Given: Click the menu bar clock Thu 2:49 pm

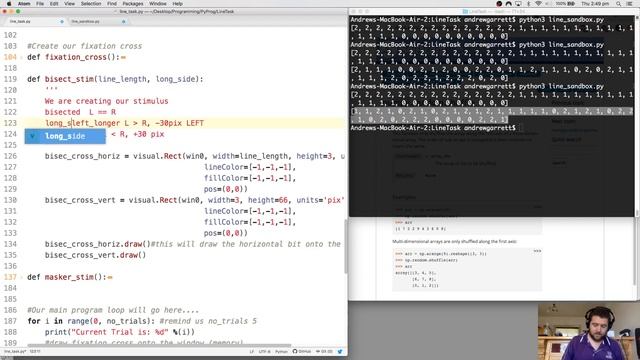Looking at the screenshot, I should tap(595, 4).
